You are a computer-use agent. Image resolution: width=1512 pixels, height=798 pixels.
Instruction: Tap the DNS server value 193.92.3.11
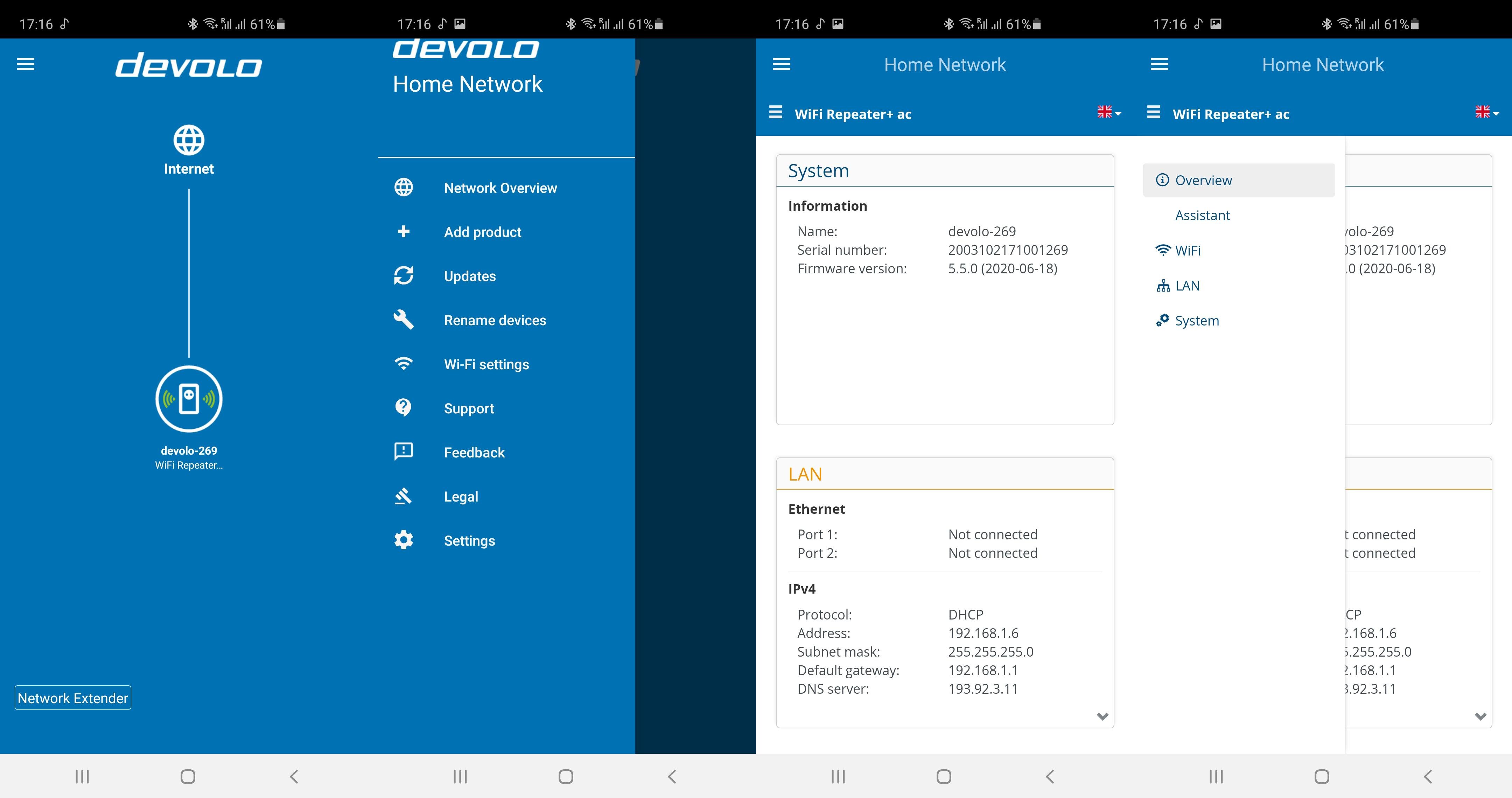click(x=983, y=689)
